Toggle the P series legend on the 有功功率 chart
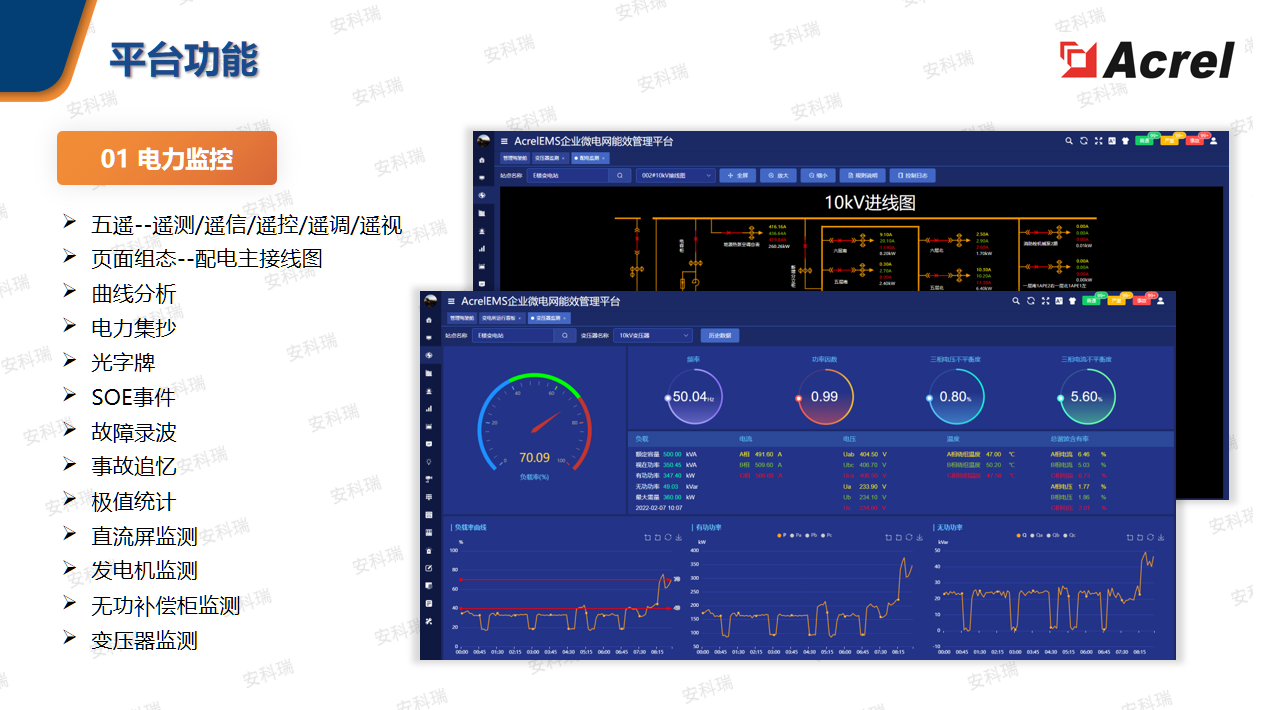Viewport: 1270px width, 710px height. (782, 535)
